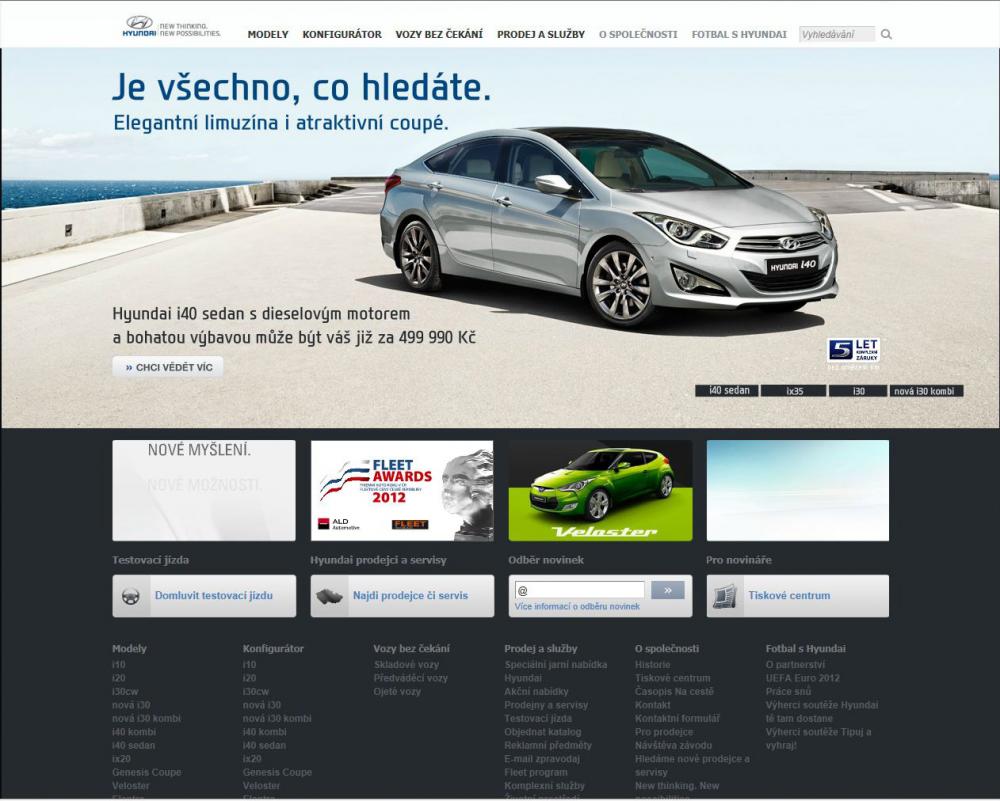Open FOTBAL S HYUNDAI in top navigation

tap(739, 34)
